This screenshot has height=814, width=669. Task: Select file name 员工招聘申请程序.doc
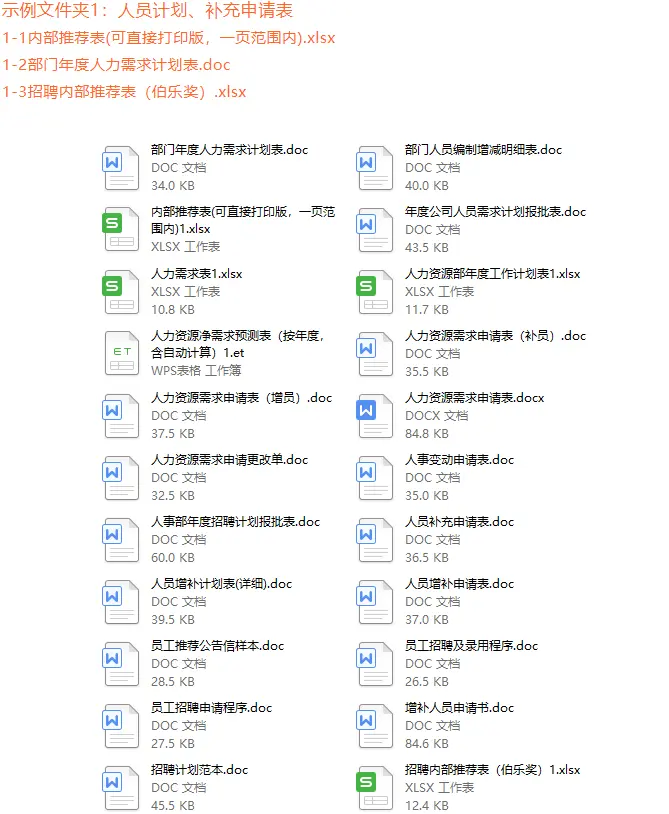[211, 708]
